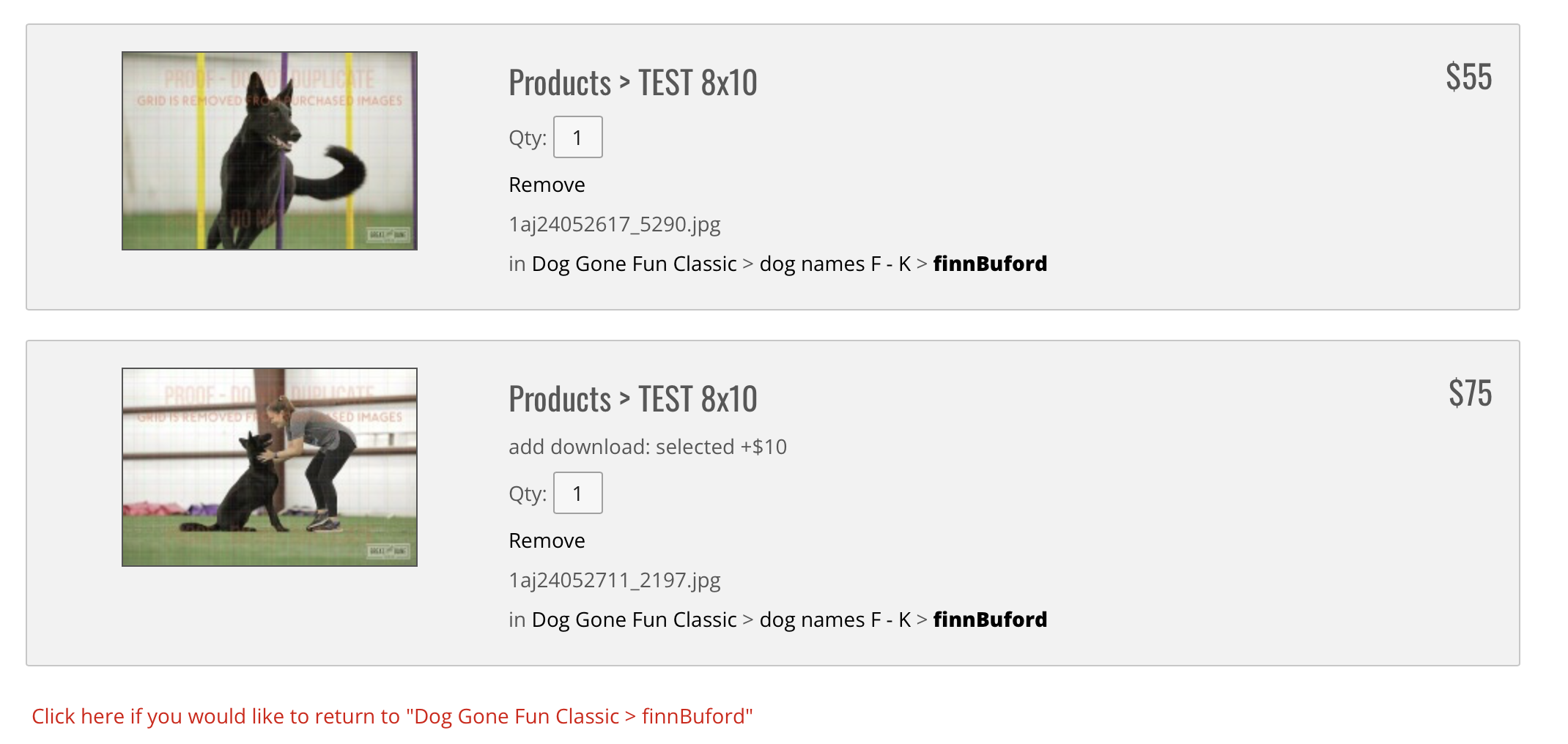1568x744 pixels.
Task: Click the Qty field of the $55 item
Action: coord(578,137)
